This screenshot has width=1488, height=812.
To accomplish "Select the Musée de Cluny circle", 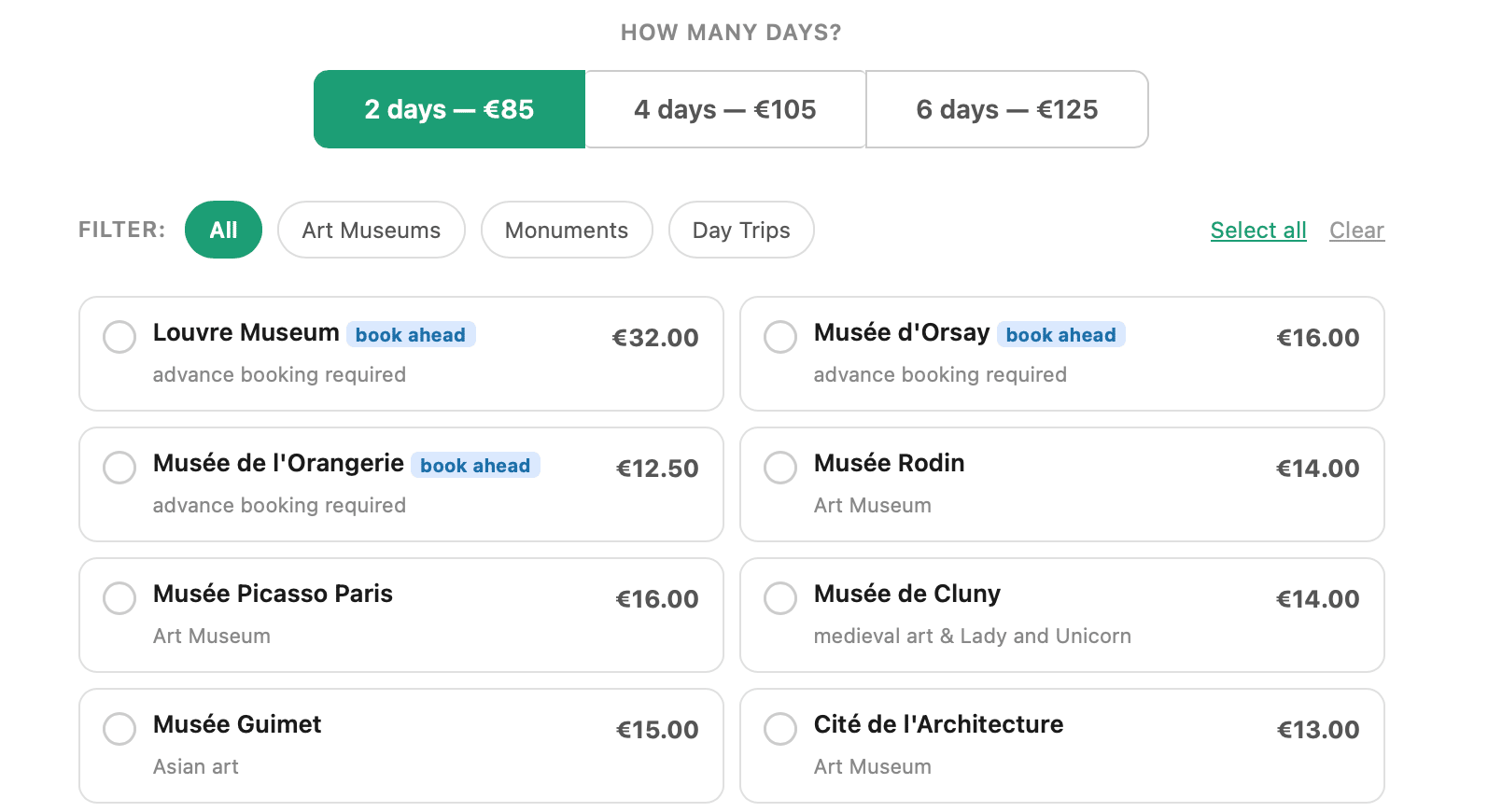I will 780,598.
